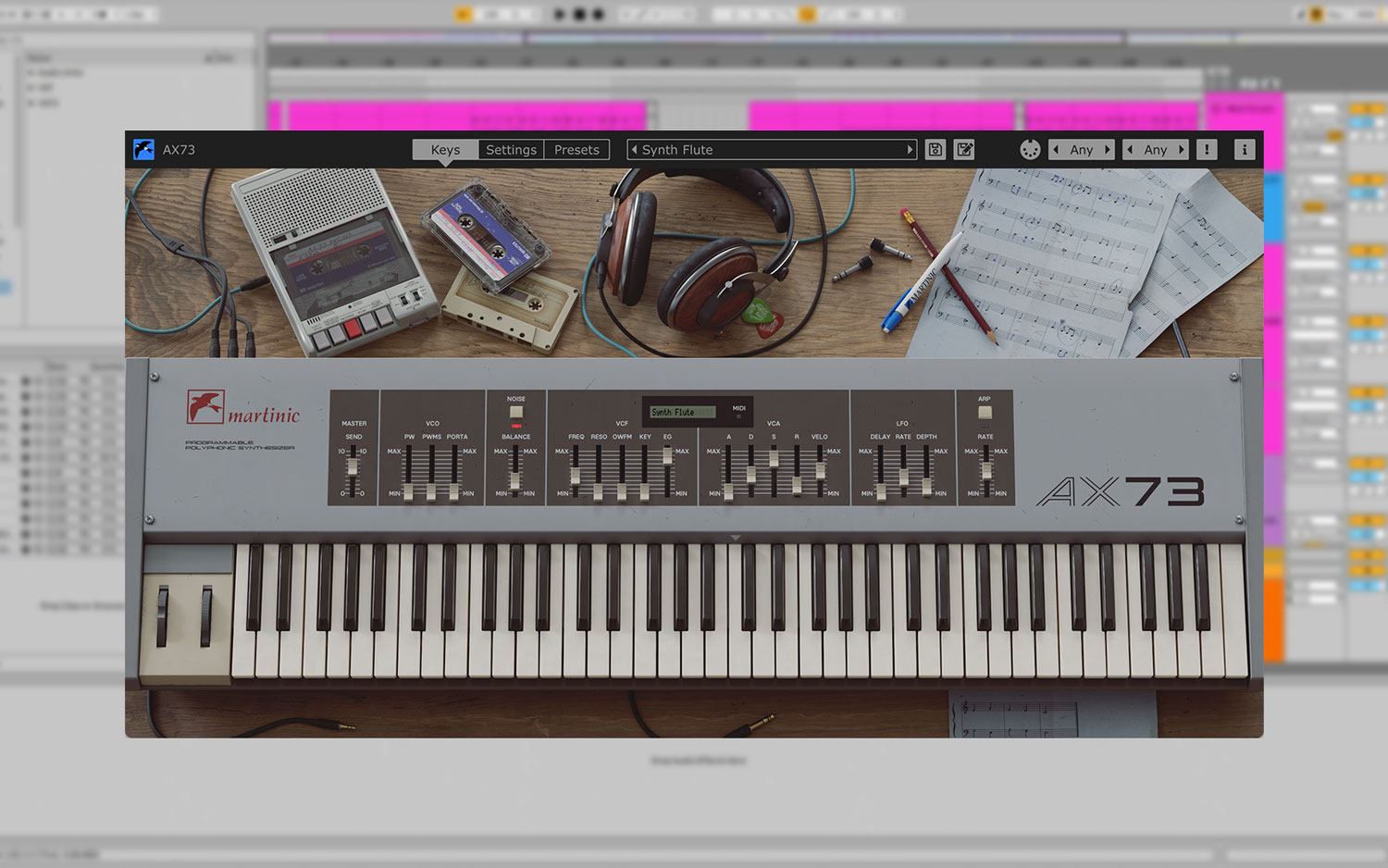Click the AX73 plugin name in the header

point(179,149)
